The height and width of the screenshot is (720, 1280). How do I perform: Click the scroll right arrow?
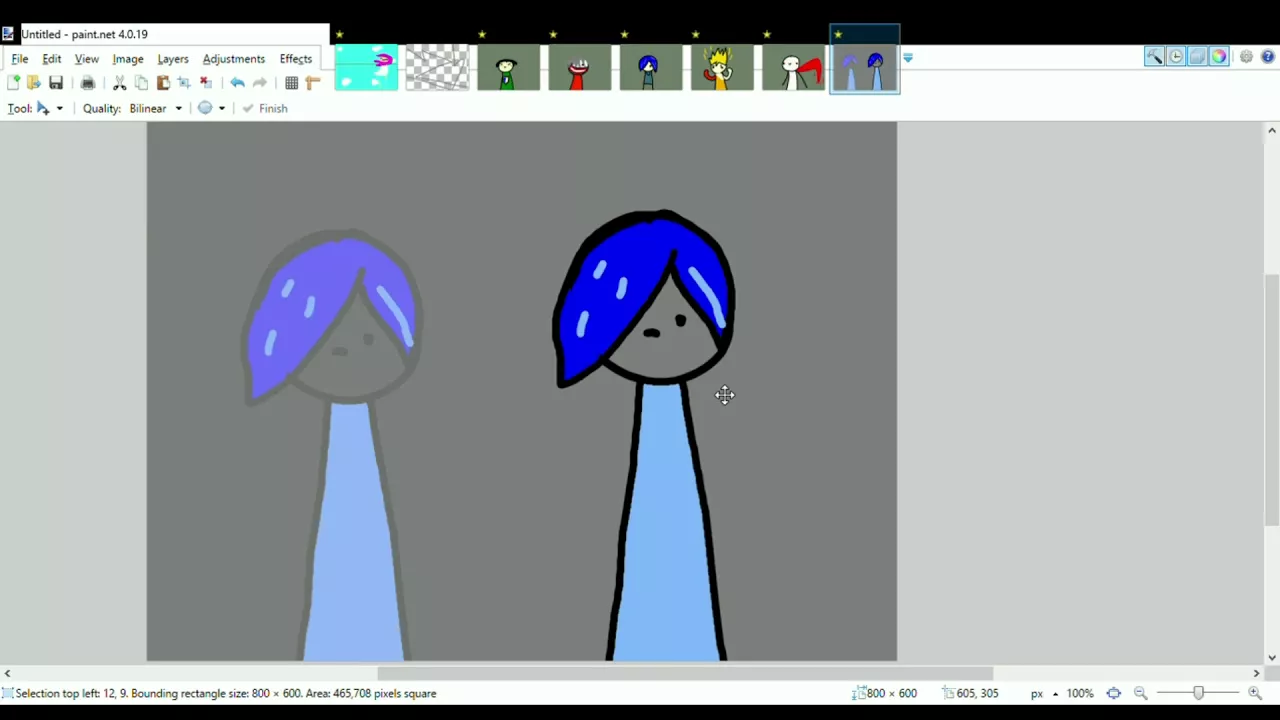(1257, 673)
